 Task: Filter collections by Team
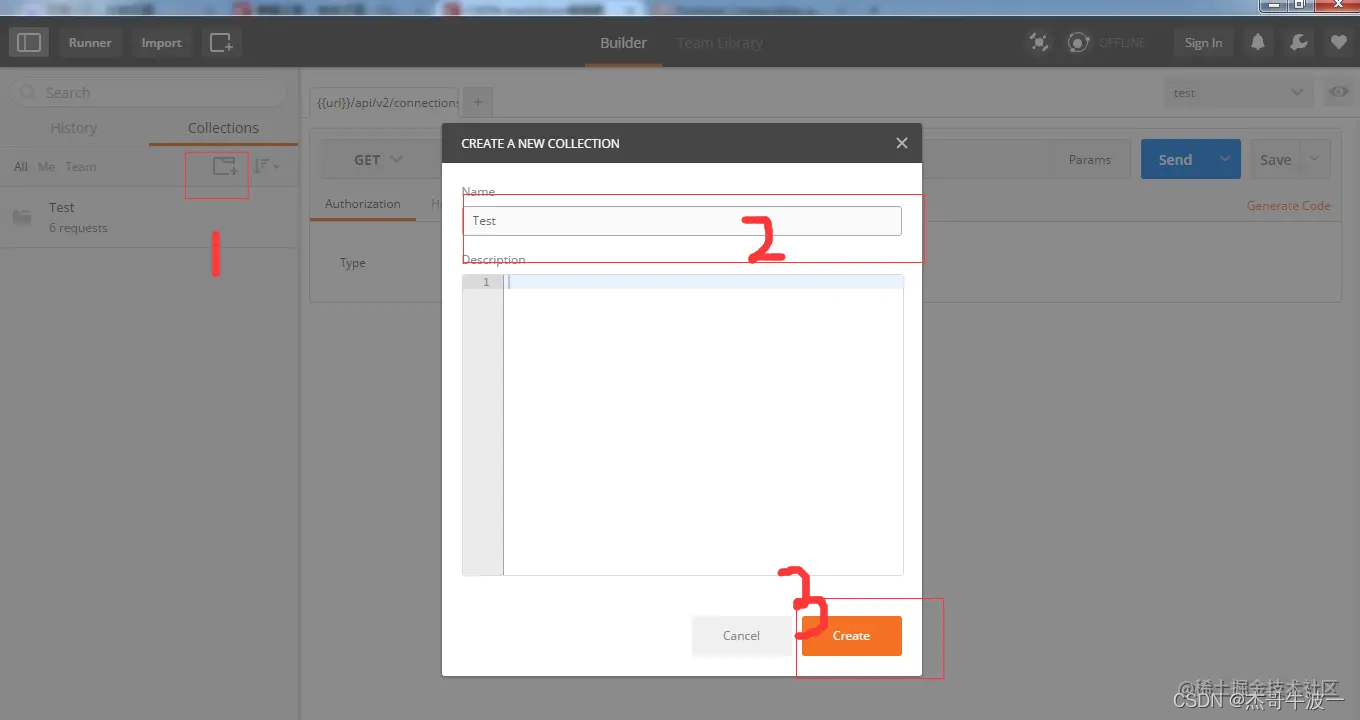81,167
